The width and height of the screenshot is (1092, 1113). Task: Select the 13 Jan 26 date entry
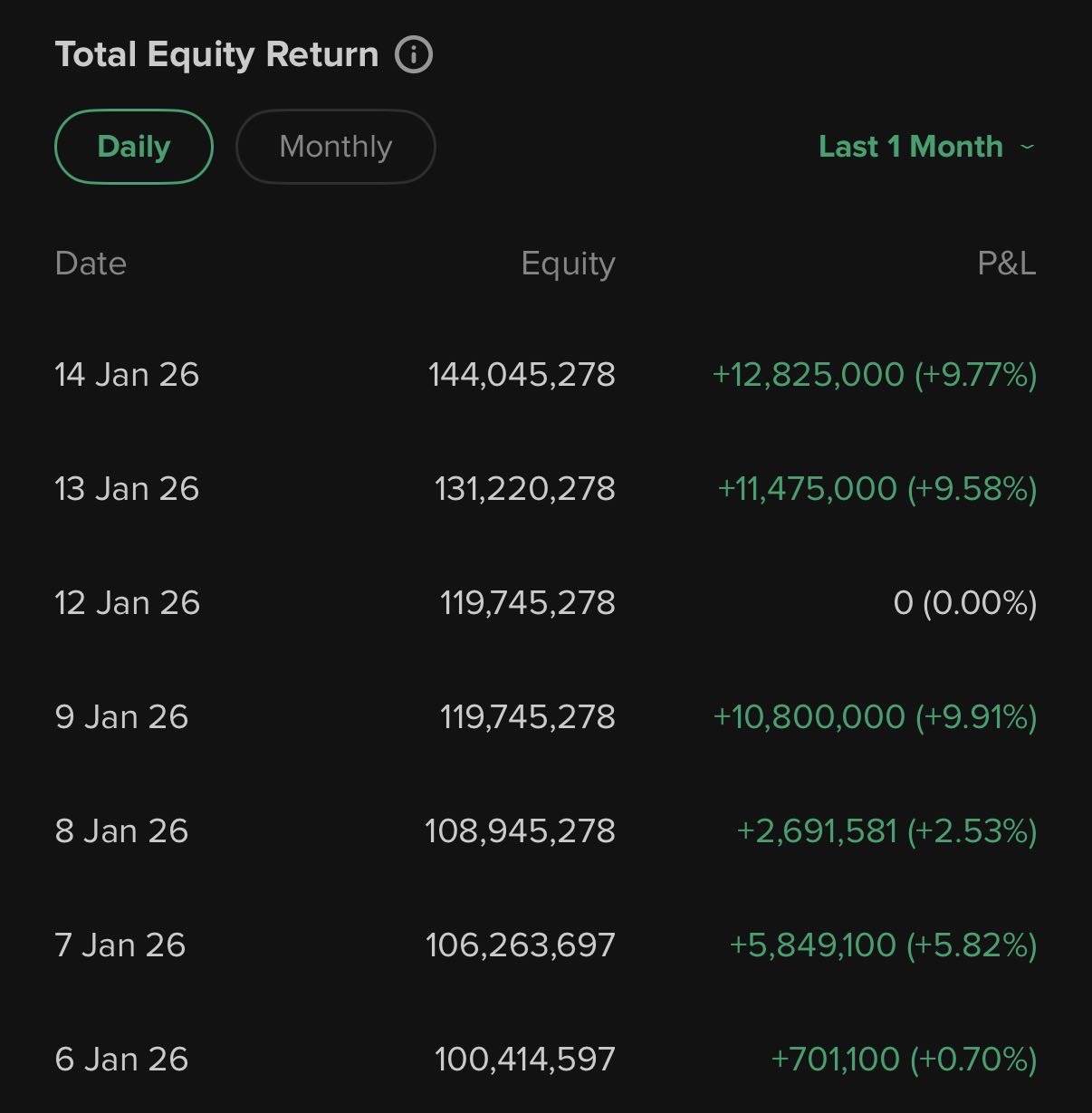(x=127, y=489)
